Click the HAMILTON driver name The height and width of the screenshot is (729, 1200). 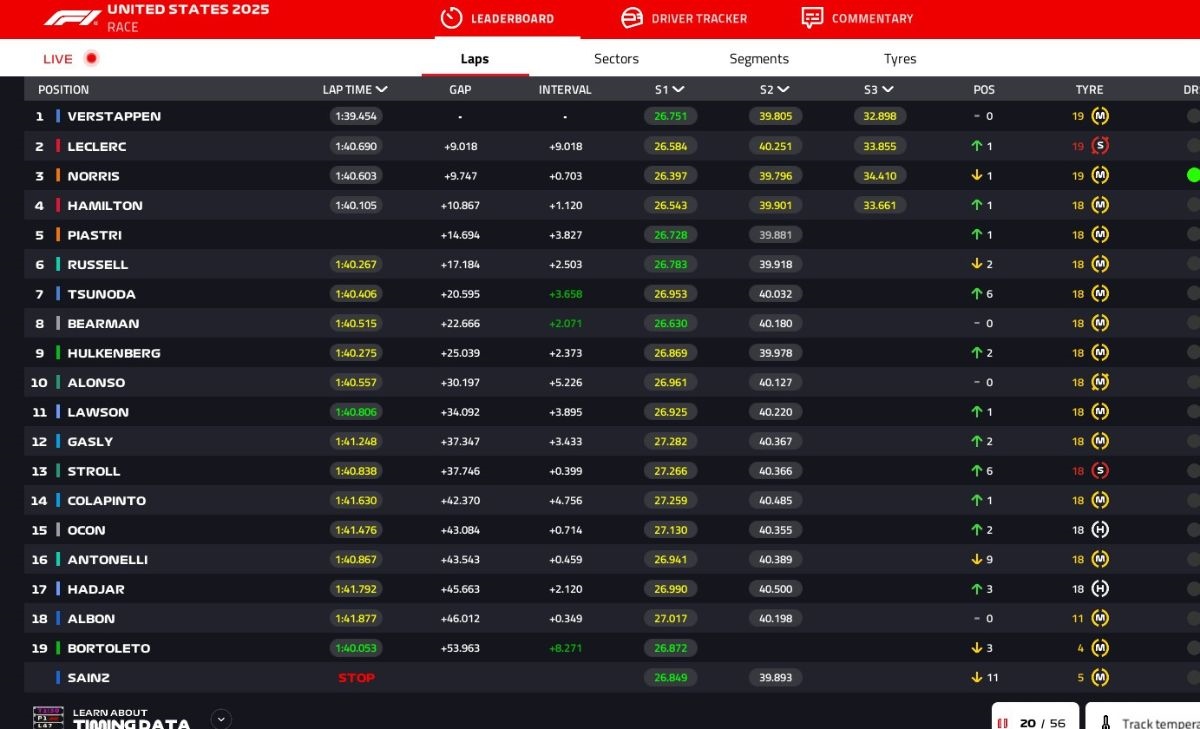click(105, 205)
